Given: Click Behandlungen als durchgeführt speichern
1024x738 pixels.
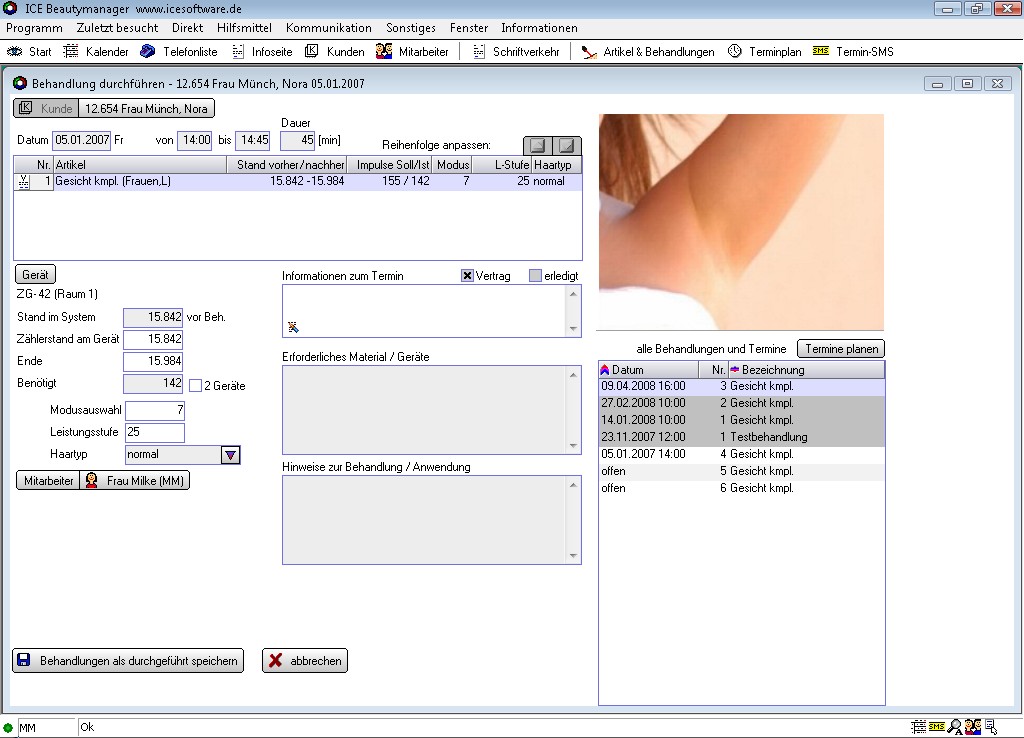Looking at the screenshot, I should point(128,661).
